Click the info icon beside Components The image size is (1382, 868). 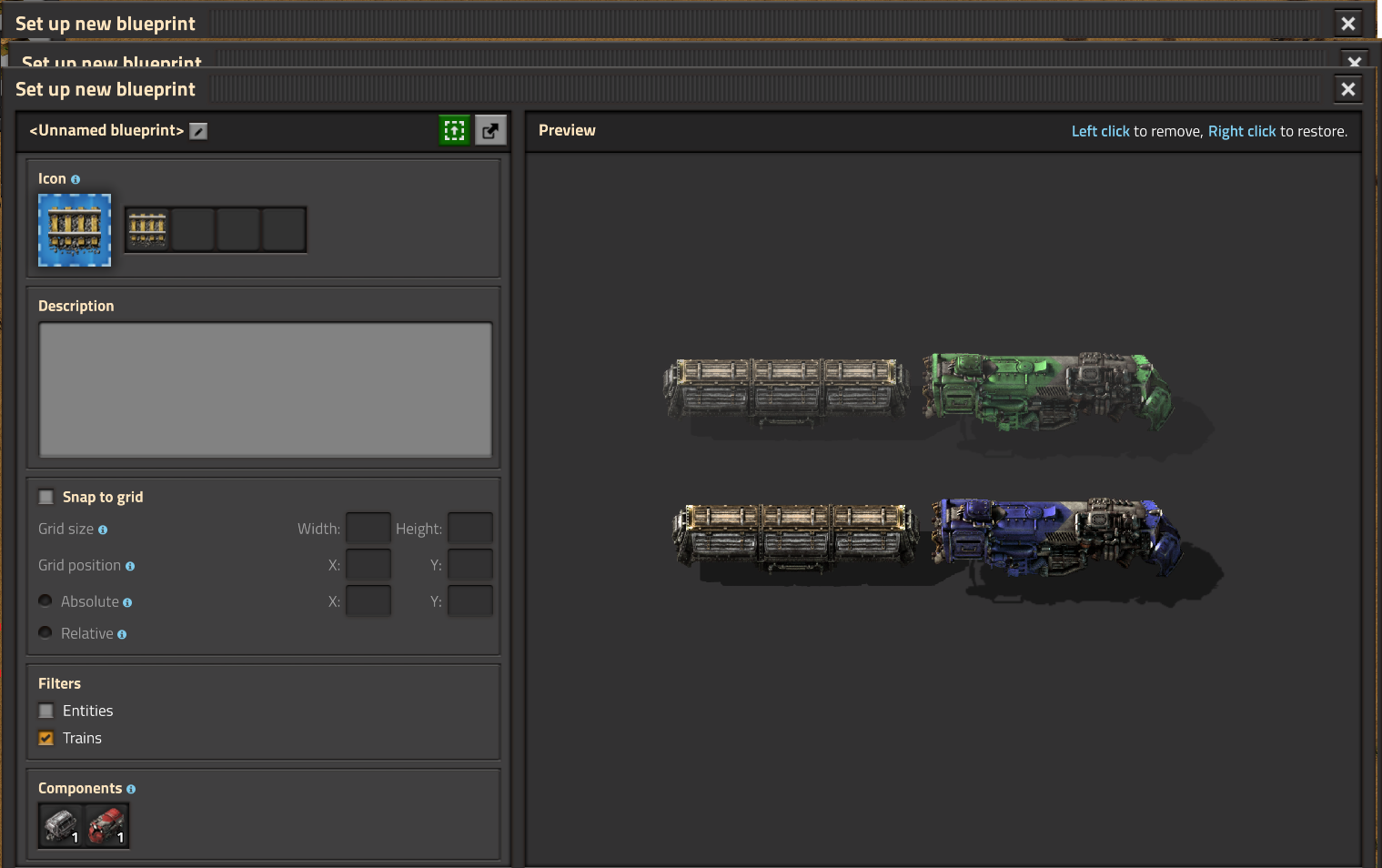click(131, 790)
